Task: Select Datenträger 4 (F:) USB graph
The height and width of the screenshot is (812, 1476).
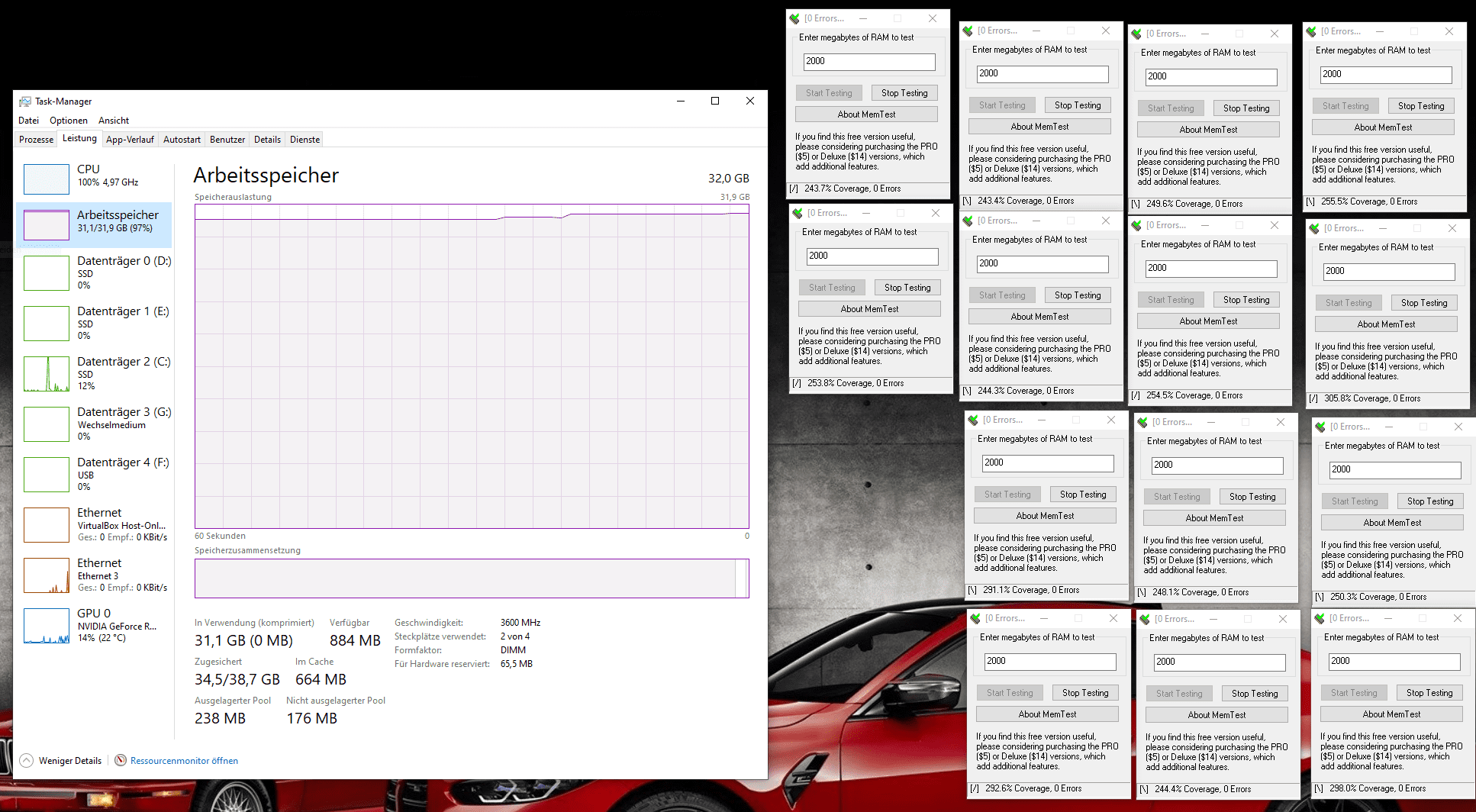Action: 47,475
